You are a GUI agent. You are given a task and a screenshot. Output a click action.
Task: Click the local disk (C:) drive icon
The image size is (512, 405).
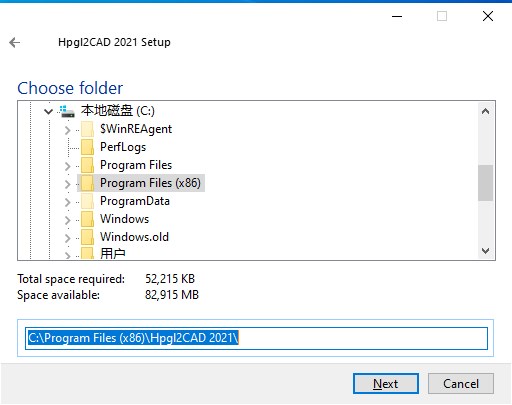[67, 111]
